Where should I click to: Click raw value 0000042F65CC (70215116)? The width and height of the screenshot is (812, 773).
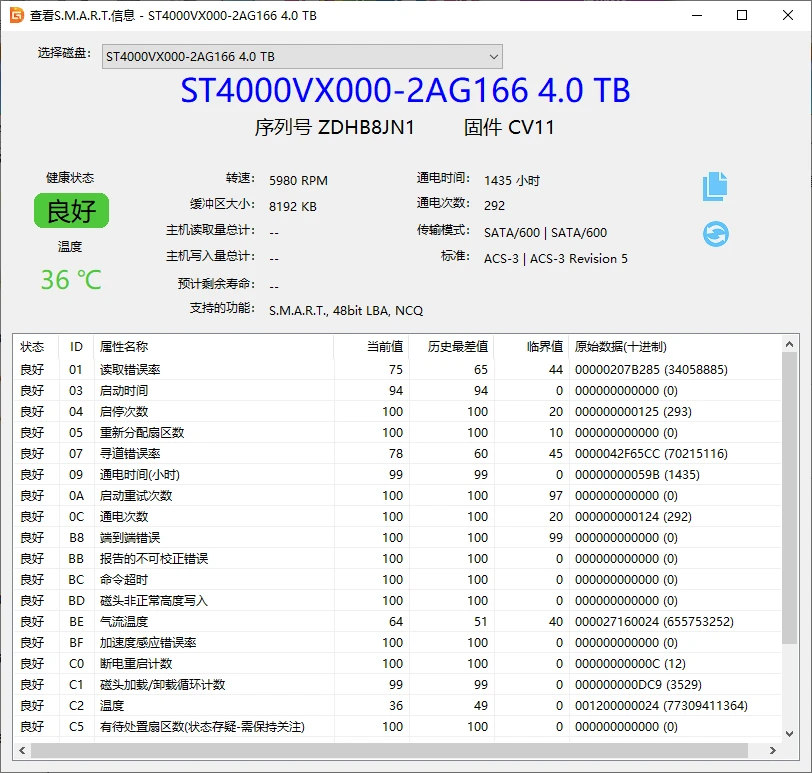point(651,454)
